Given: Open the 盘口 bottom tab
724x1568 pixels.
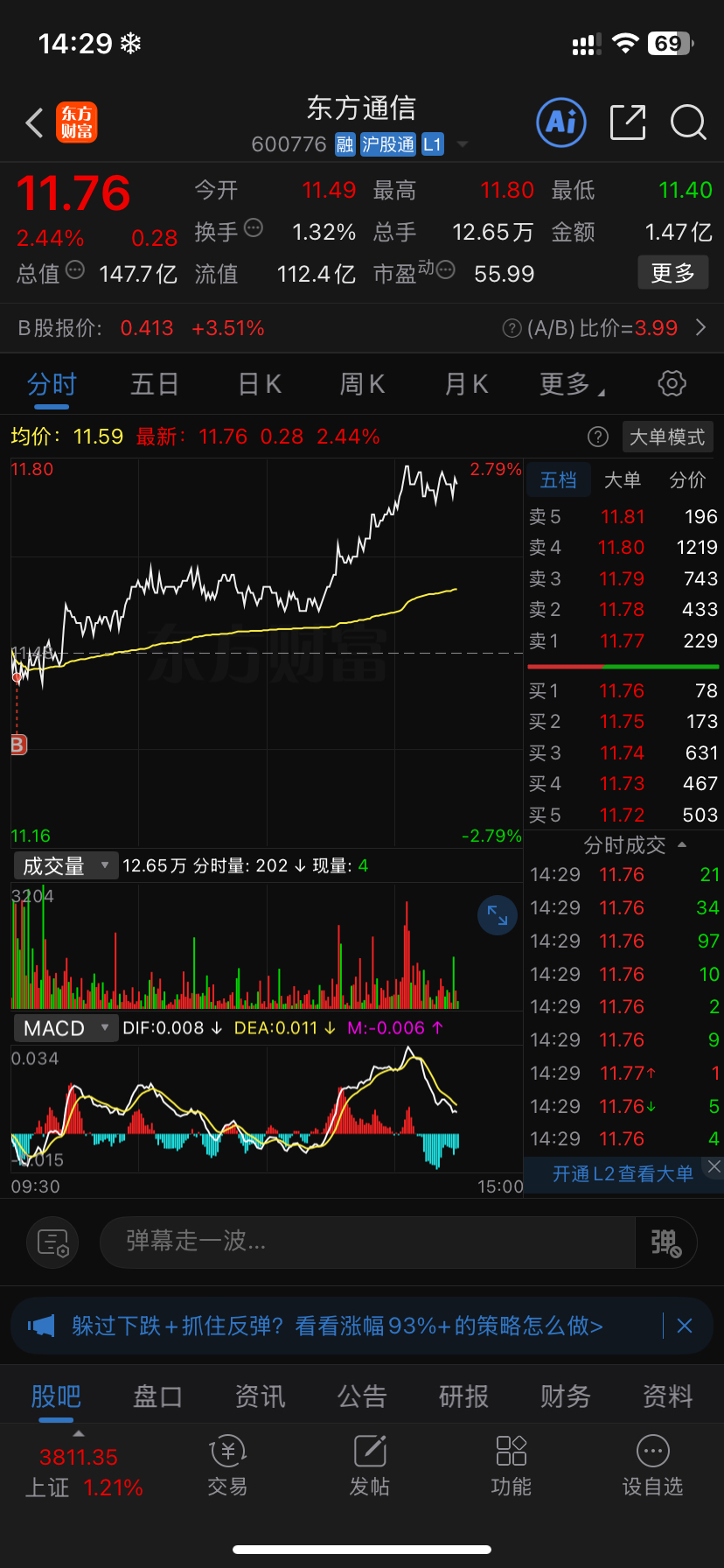Looking at the screenshot, I should (x=157, y=1396).
